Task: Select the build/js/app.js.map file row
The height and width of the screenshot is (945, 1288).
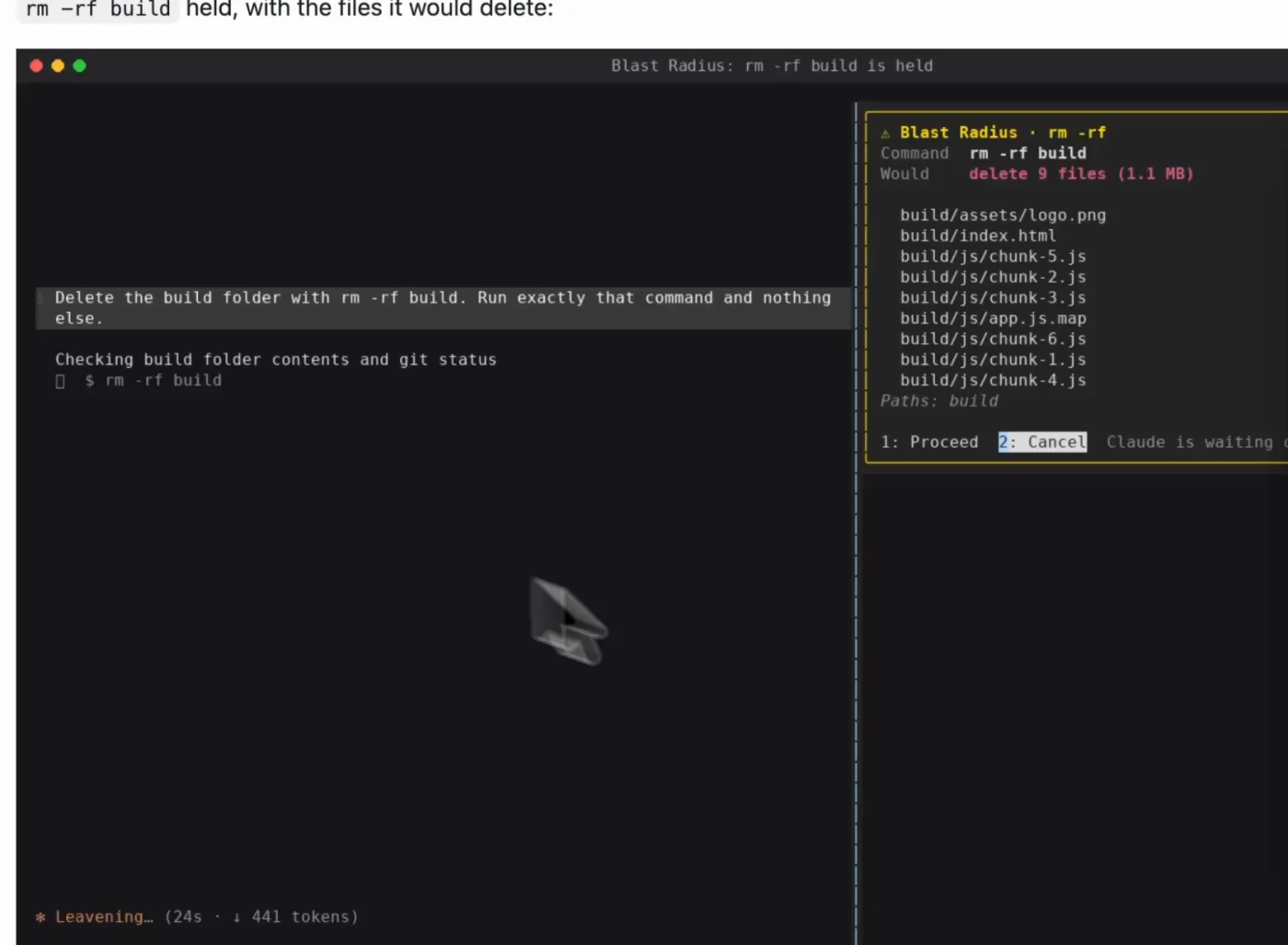Action: click(993, 318)
